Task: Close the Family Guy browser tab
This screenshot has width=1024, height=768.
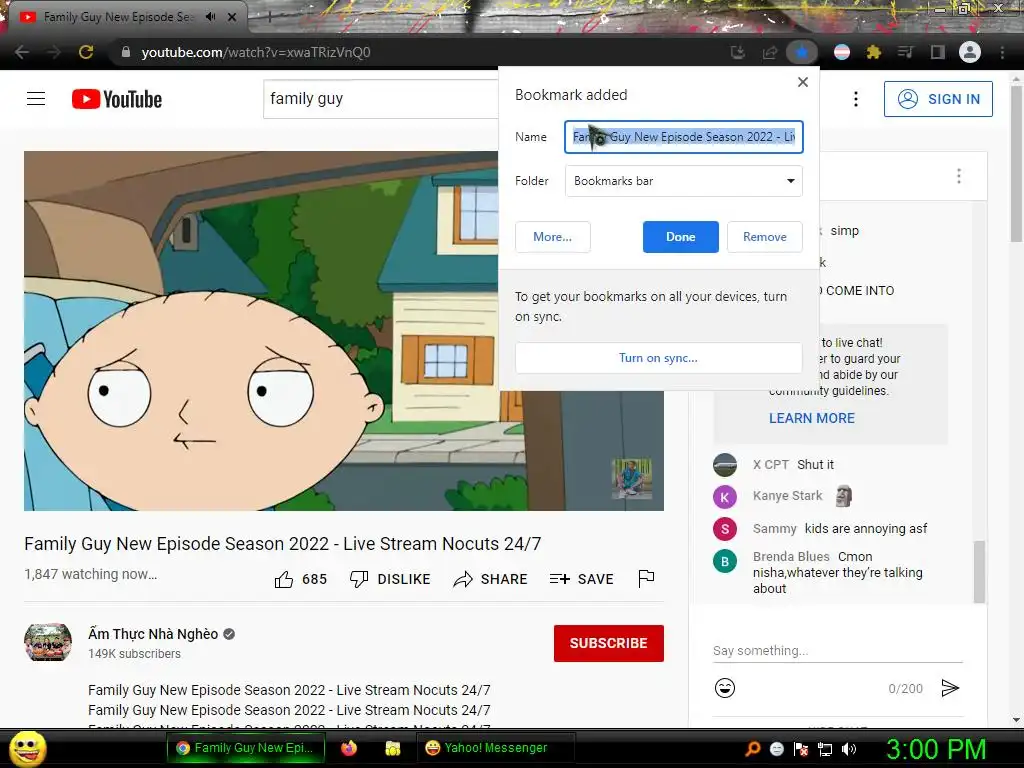Action: coord(232,17)
